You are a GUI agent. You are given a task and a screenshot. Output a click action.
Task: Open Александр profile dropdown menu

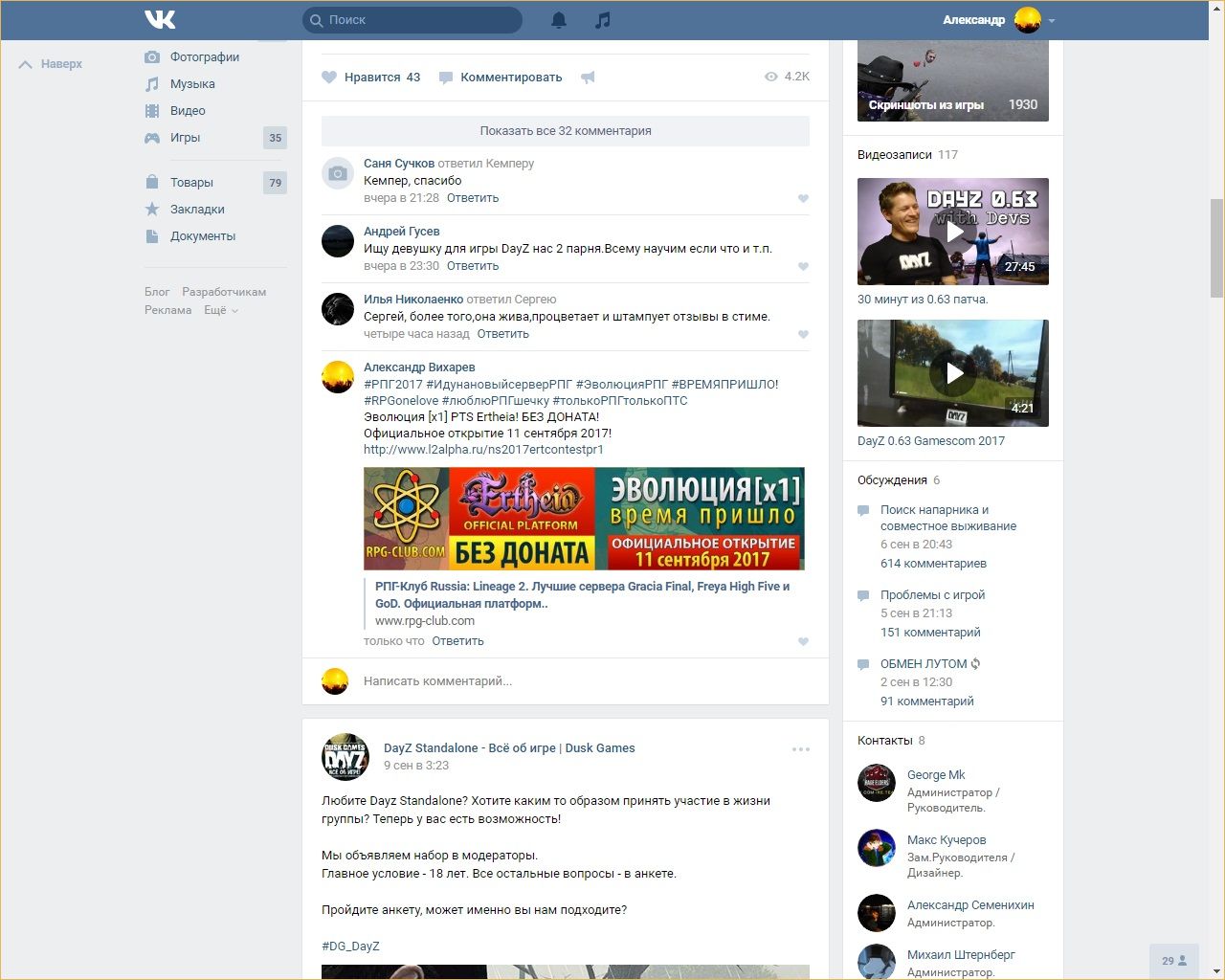[999, 19]
